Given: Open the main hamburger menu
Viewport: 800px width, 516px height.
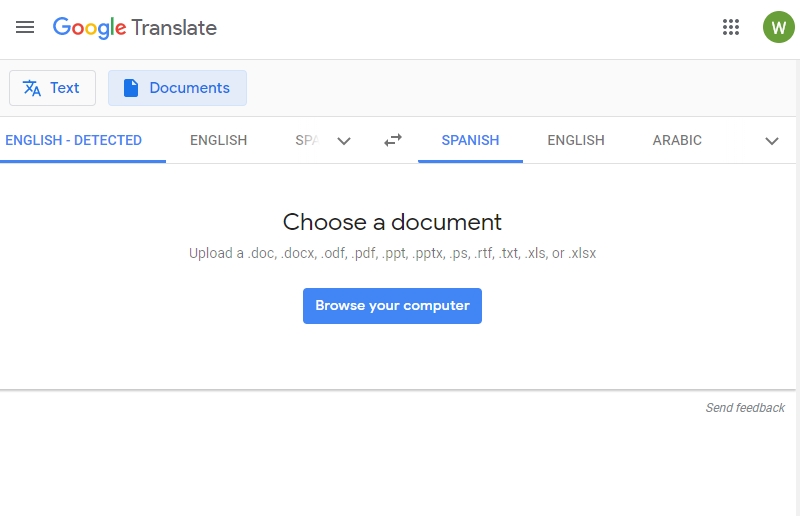Looking at the screenshot, I should click(x=25, y=28).
